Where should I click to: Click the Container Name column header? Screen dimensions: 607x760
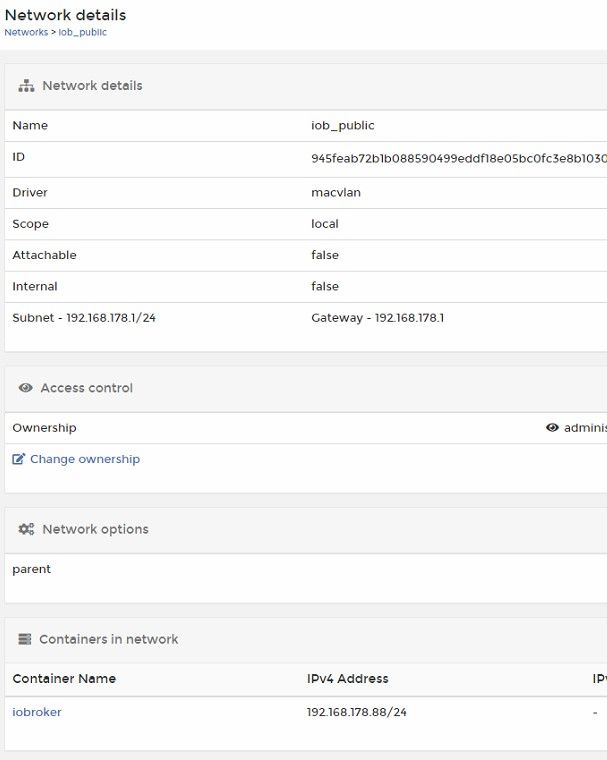point(64,678)
